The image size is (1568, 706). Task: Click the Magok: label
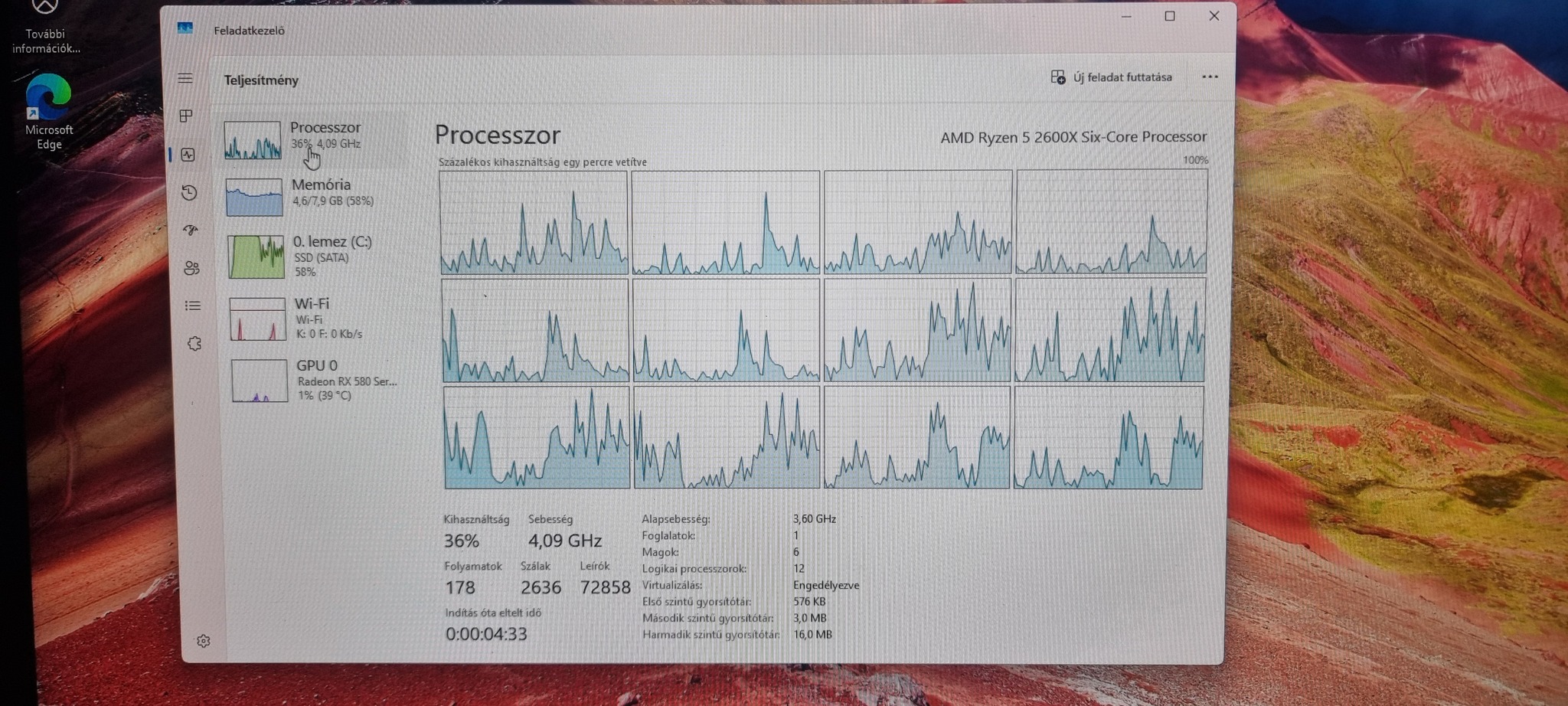661,552
